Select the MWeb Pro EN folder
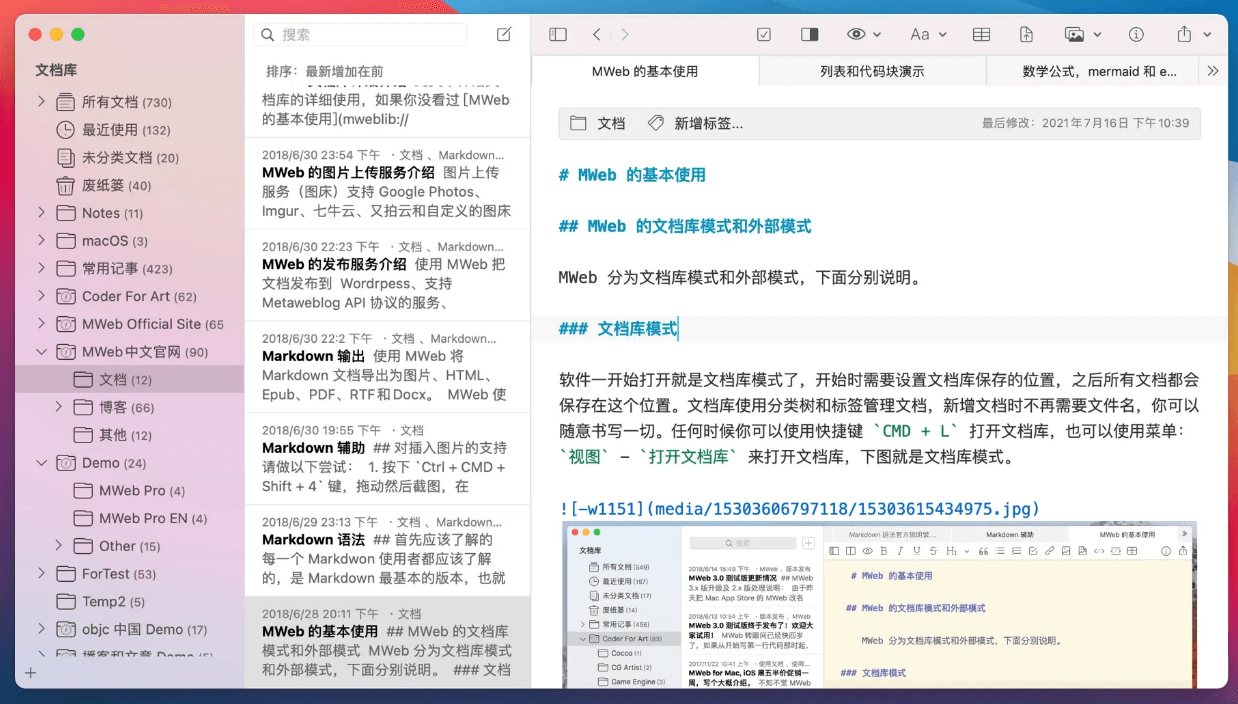The image size is (1238, 704). tap(152, 518)
